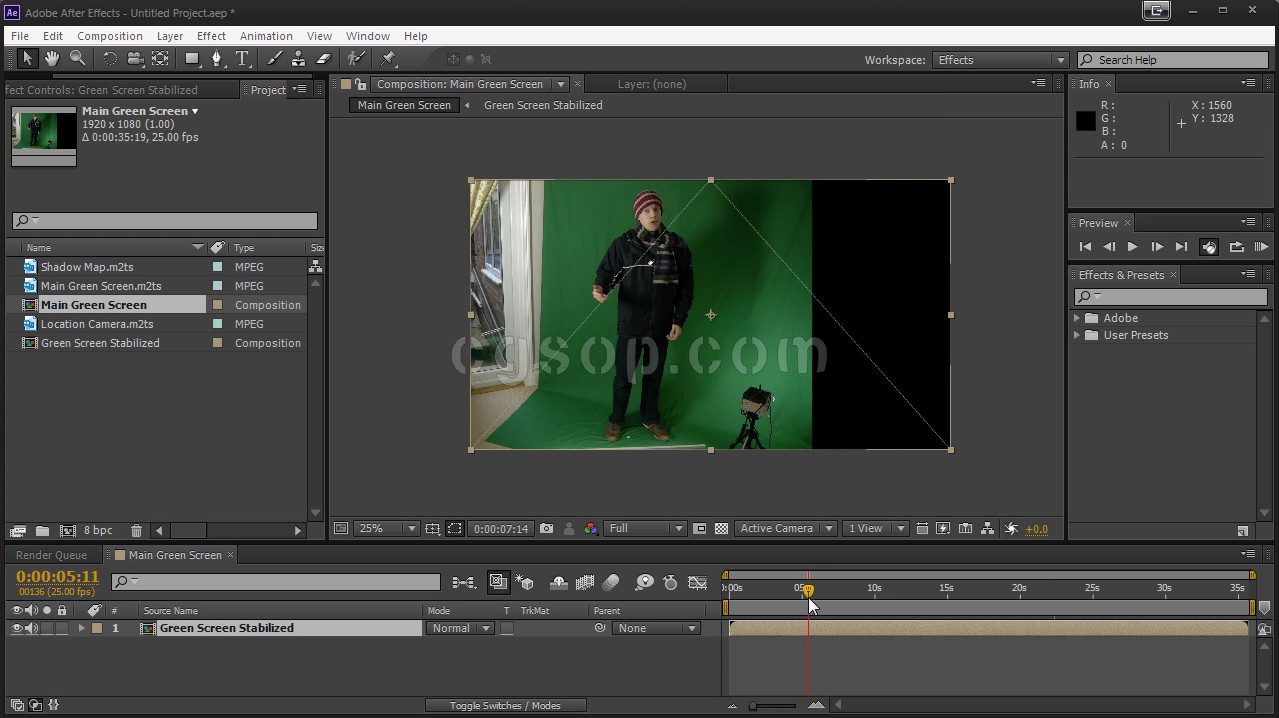Image resolution: width=1279 pixels, height=718 pixels.
Task: Expand the User Presets folder
Action: (x=1077, y=335)
